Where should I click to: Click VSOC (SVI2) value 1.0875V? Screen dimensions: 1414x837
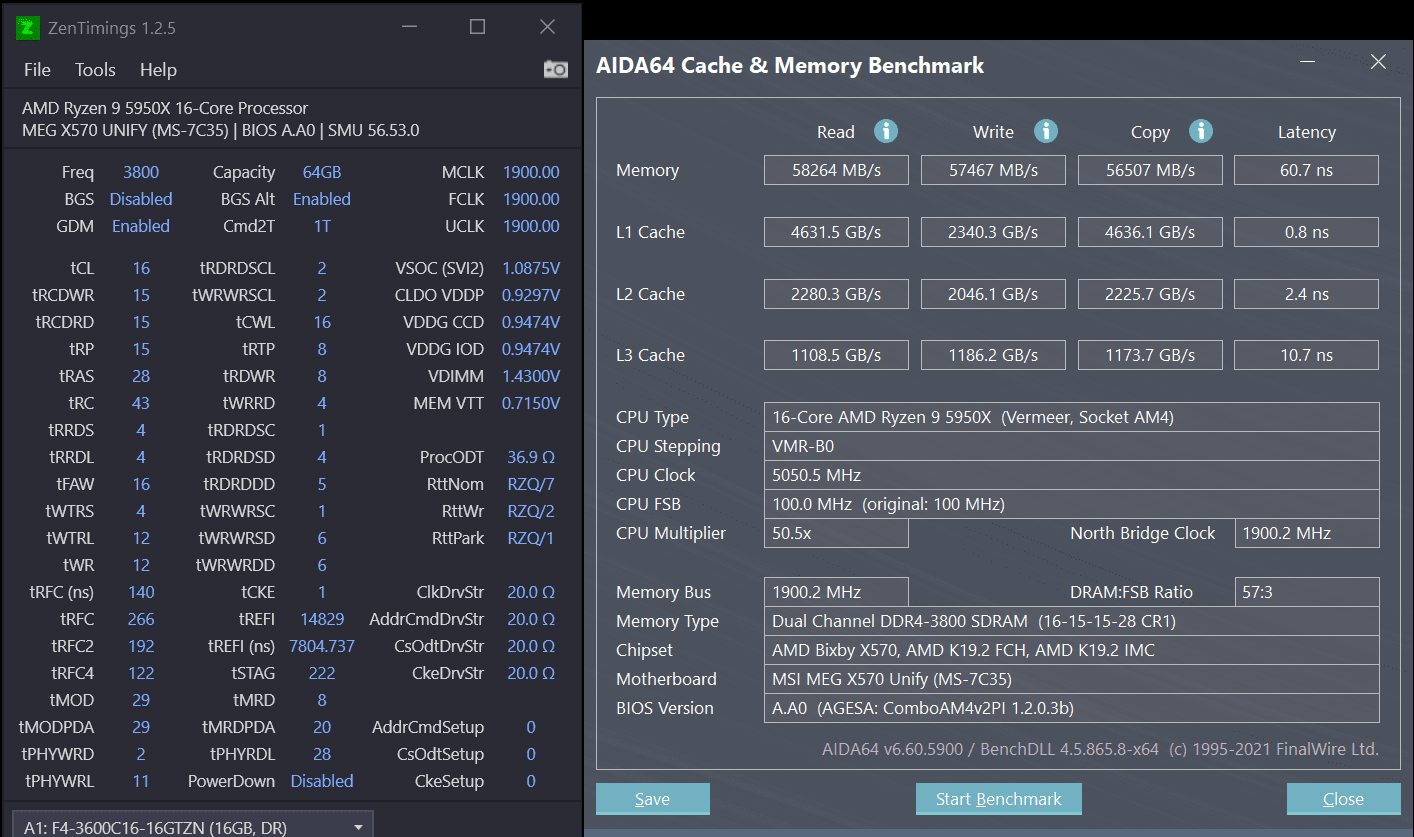[531, 268]
